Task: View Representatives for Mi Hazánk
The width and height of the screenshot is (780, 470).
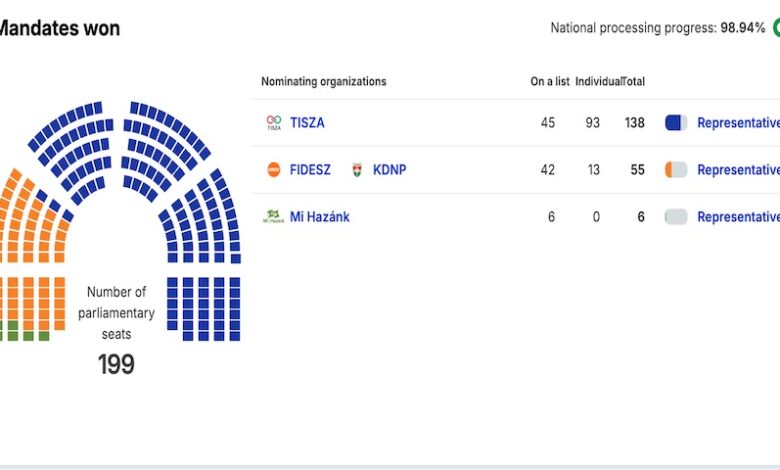Action: [x=738, y=217]
